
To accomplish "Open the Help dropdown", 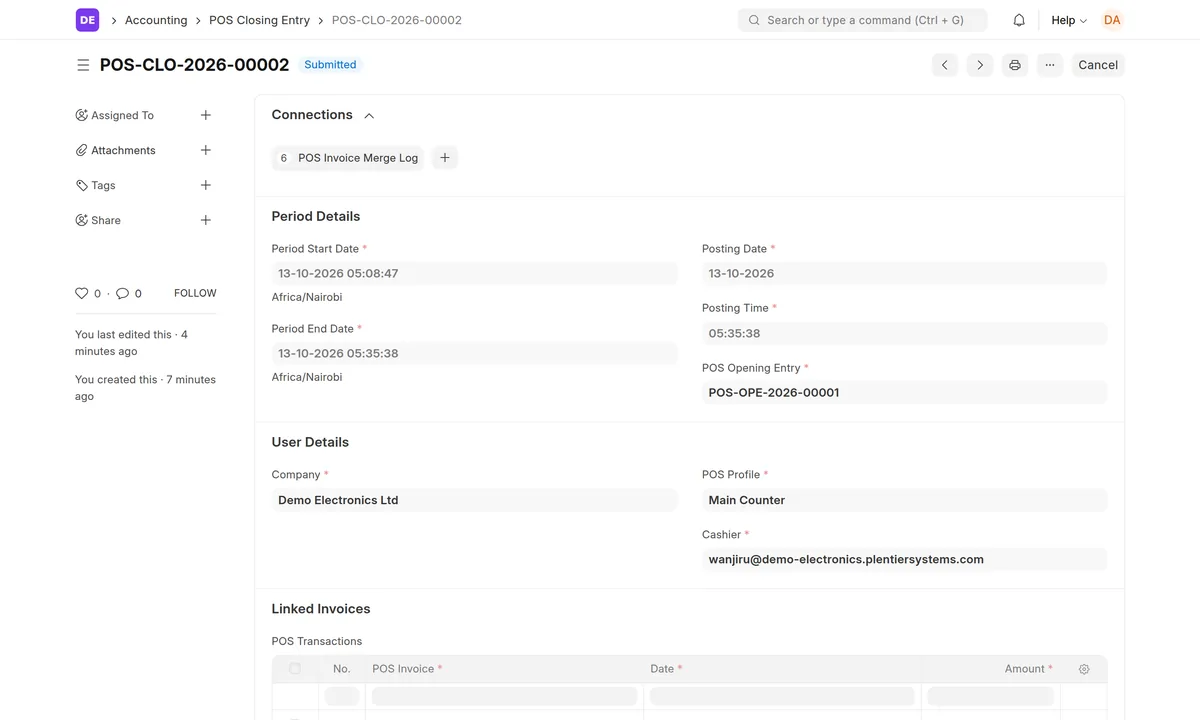I will coord(1069,20).
